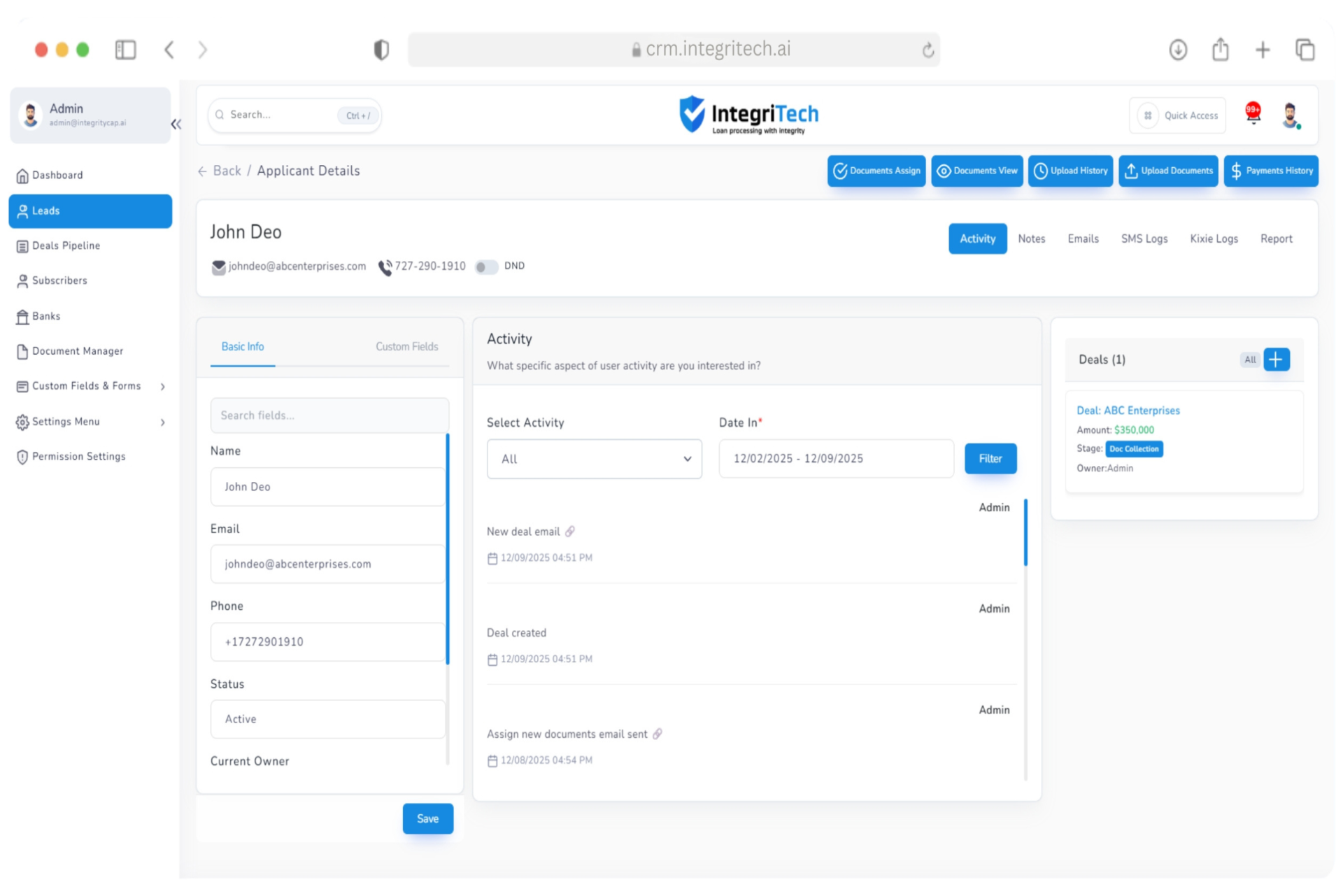Click the All badge in Deals panel
This screenshot has height=896, width=1343.
tap(1250, 360)
